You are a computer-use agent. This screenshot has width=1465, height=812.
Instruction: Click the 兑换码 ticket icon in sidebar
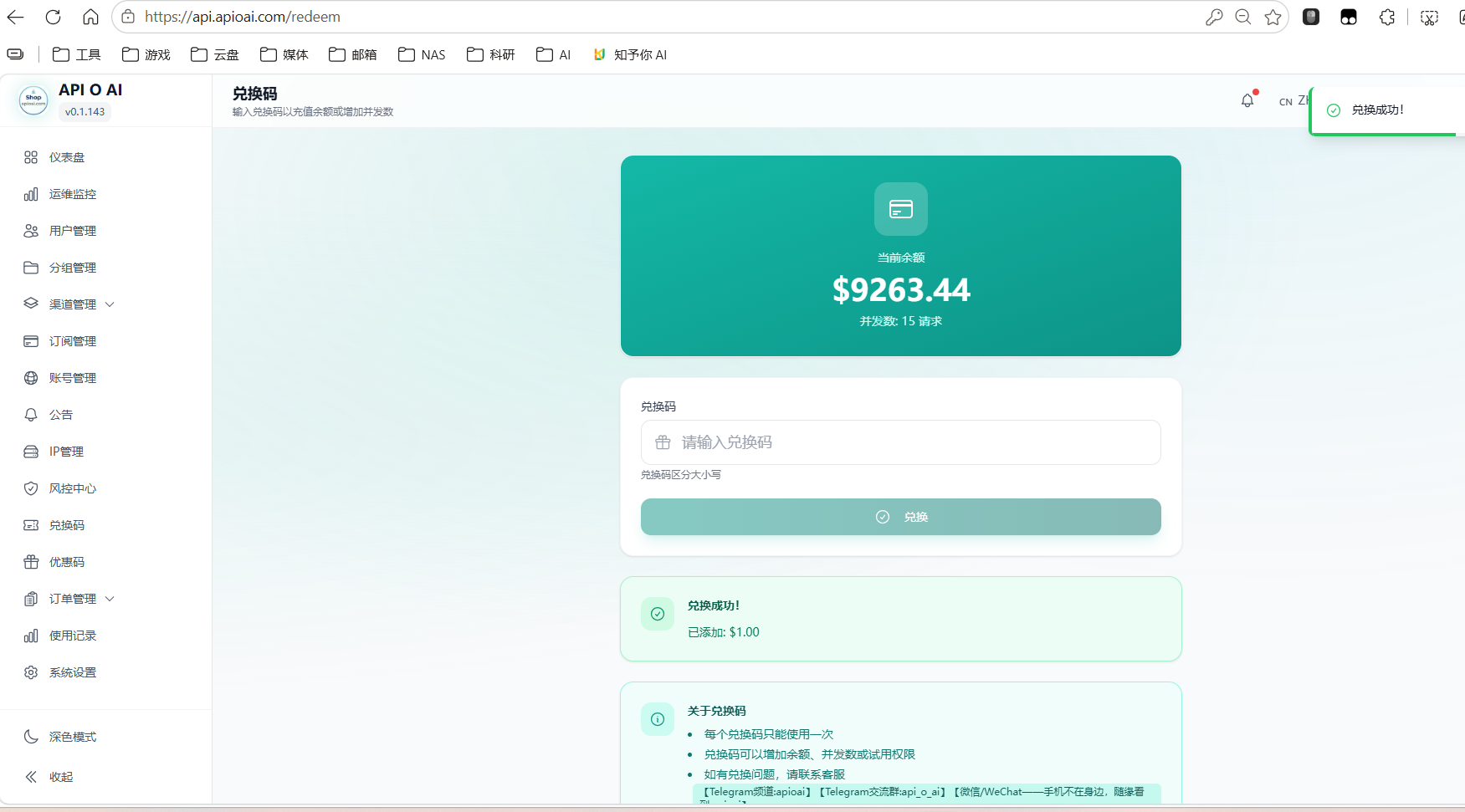coord(31,525)
